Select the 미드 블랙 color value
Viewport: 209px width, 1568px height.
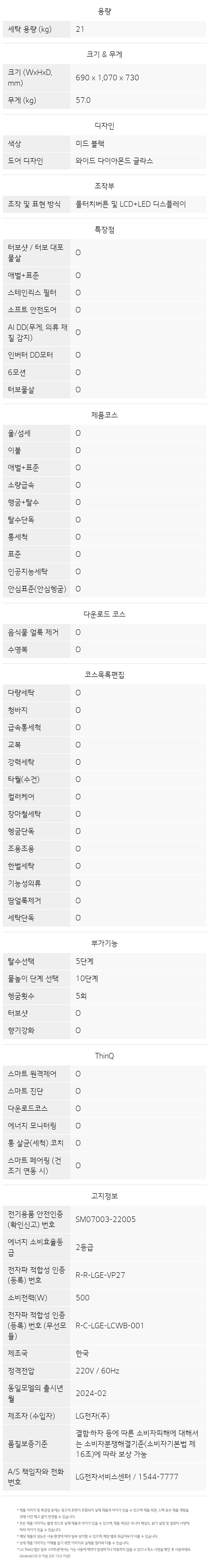pyautogui.click(x=90, y=144)
